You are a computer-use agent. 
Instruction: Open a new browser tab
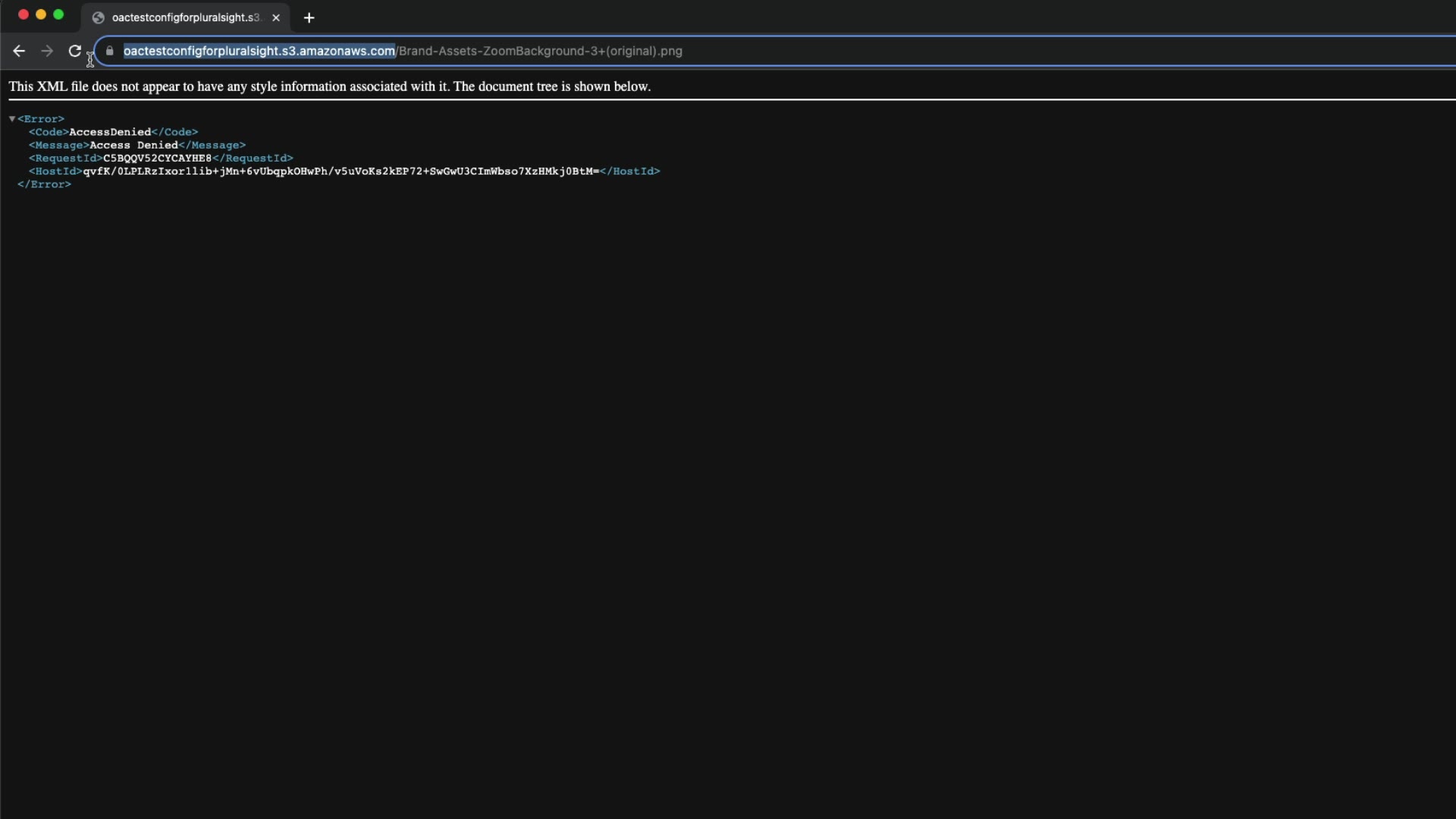[x=309, y=17]
